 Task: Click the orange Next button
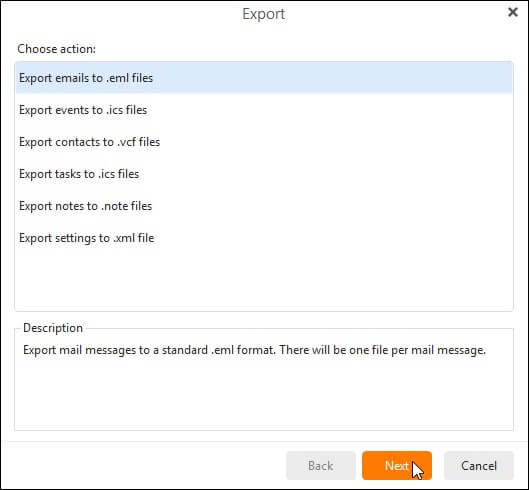[397, 466]
